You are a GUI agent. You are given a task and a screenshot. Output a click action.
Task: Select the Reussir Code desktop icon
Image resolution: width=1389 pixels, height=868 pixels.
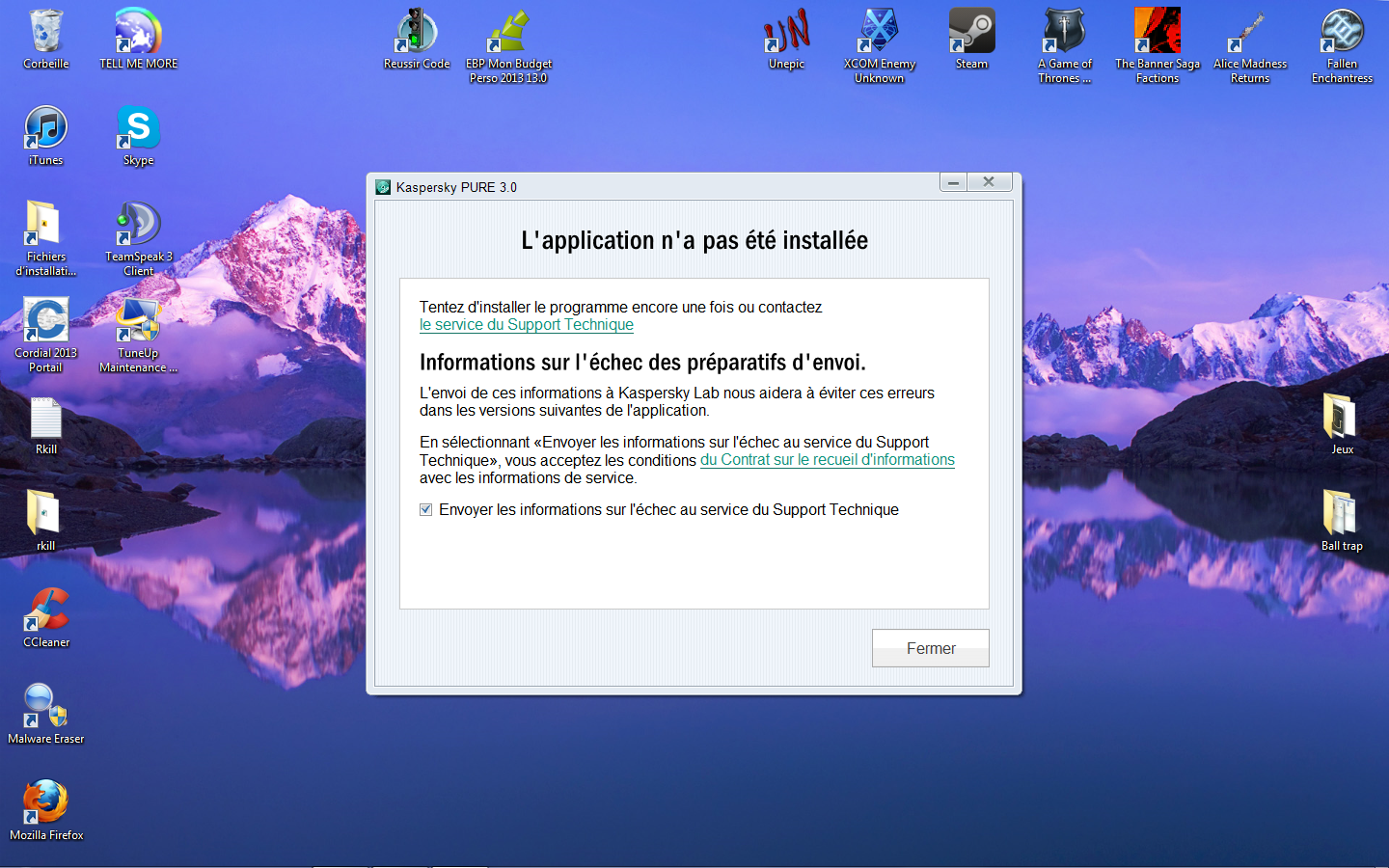[x=417, y=39]
